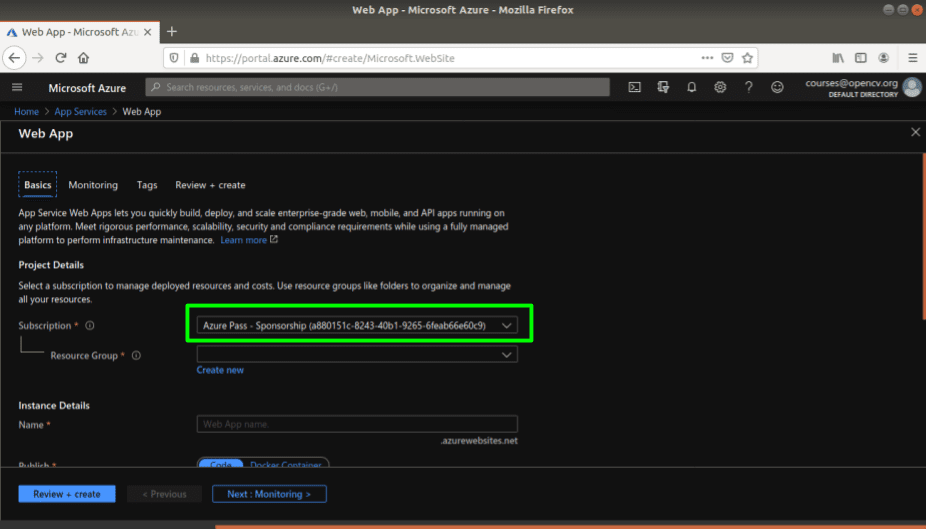Open the Azure portal menu

click(x=17, y=87)
